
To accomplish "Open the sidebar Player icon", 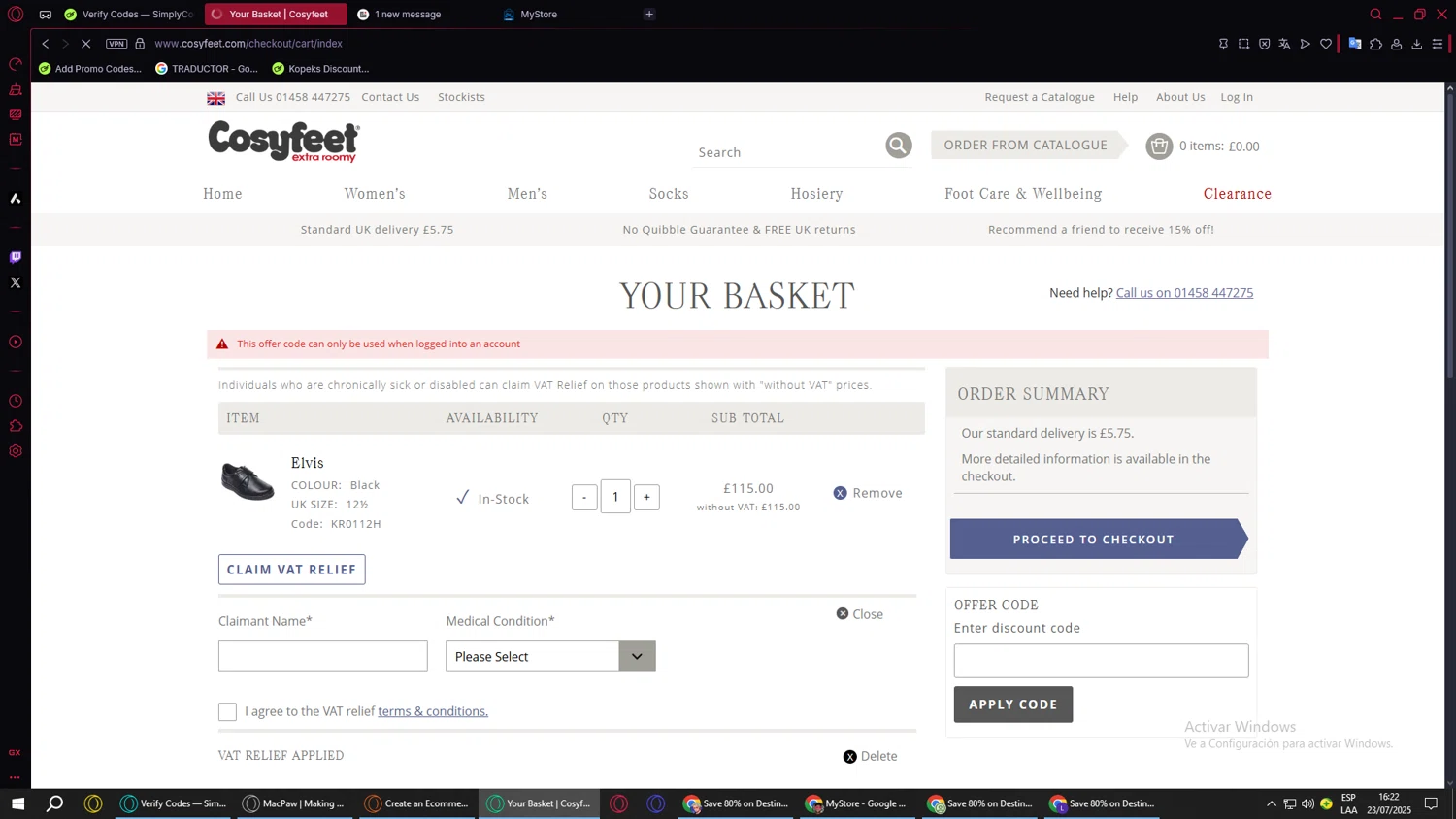I will 16,342.
